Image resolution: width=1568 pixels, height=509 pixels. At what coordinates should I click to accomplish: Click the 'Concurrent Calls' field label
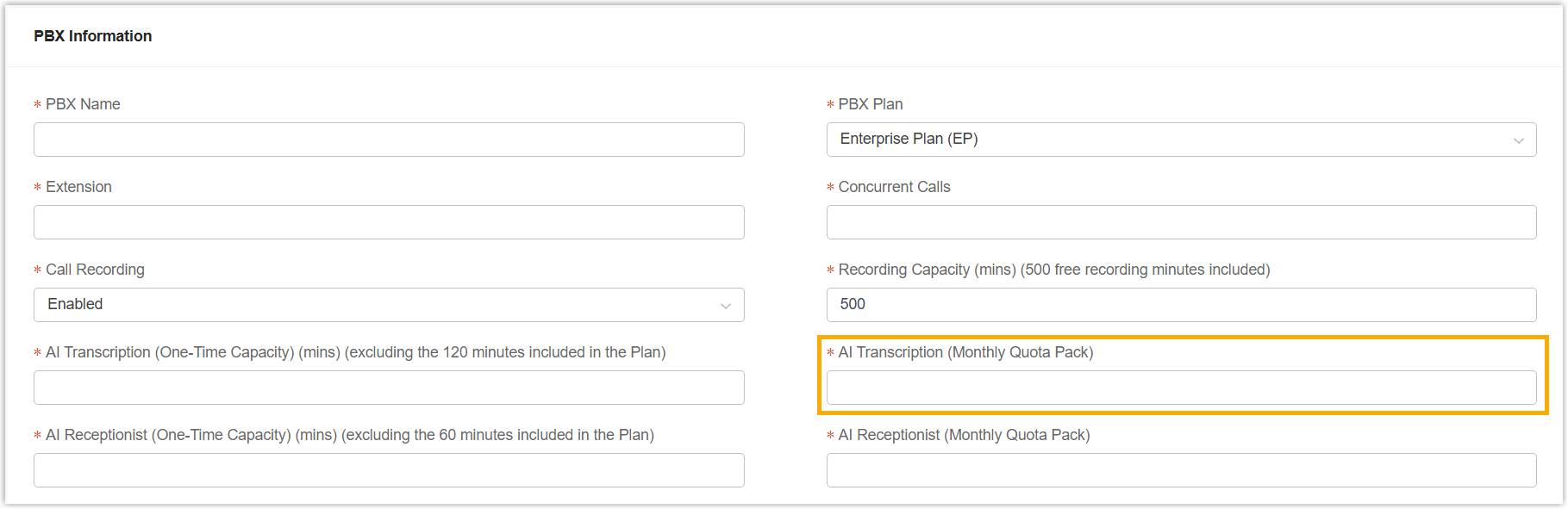[894, 187]
